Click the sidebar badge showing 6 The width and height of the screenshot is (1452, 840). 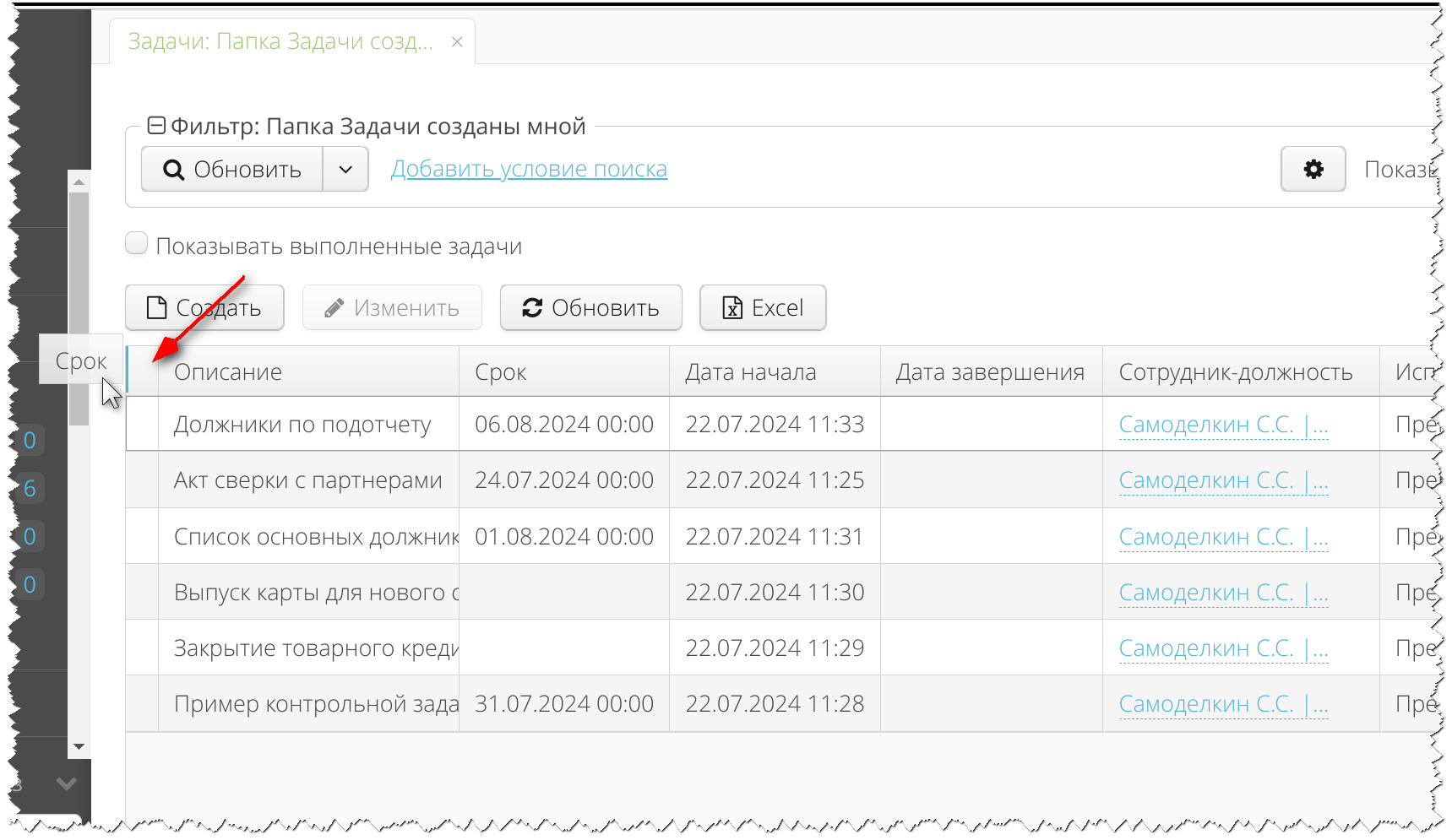coord(30,487)
